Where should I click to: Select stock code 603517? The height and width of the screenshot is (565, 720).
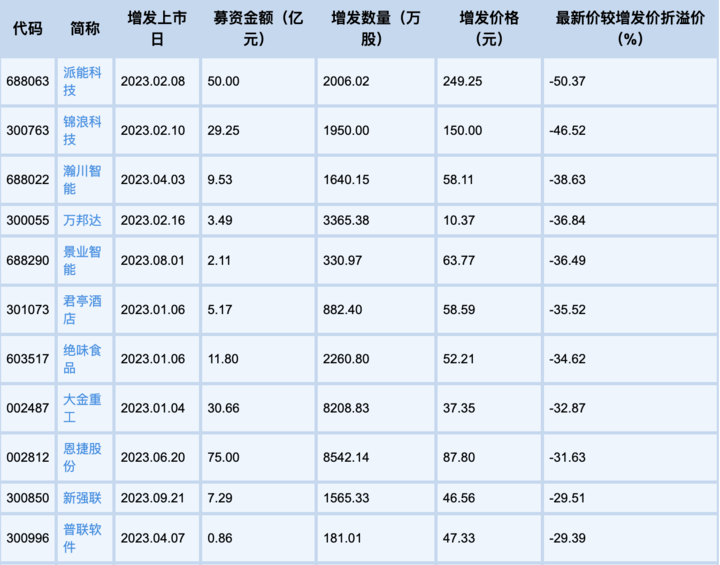pyautogui.click(x=28, y=359)
